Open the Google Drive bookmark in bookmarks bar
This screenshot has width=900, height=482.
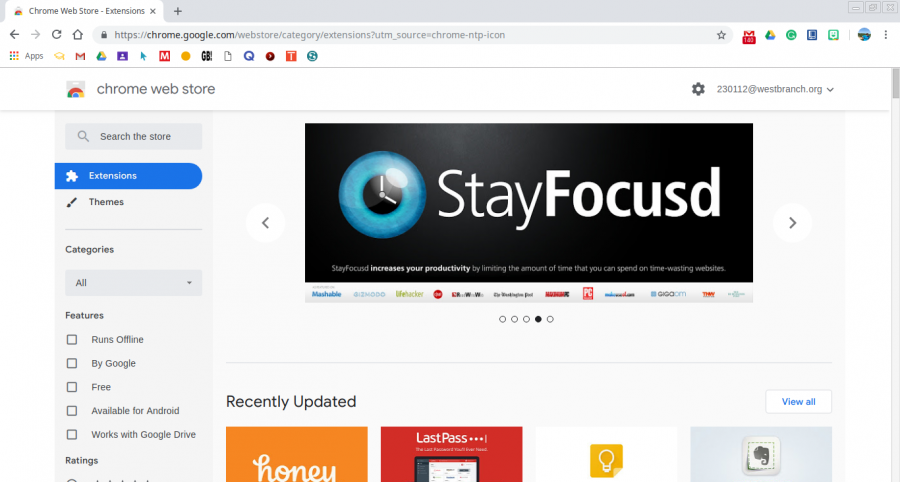pos(101,56)
